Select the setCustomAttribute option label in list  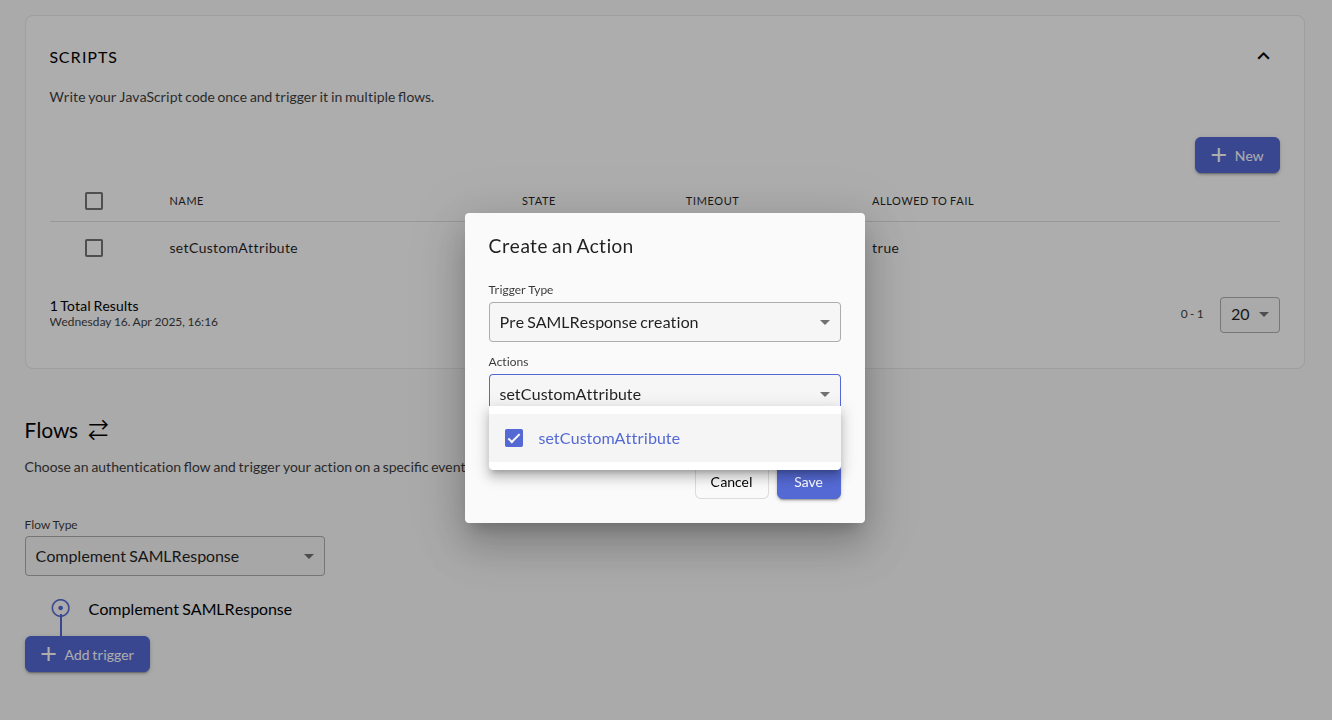click(609, 438)
